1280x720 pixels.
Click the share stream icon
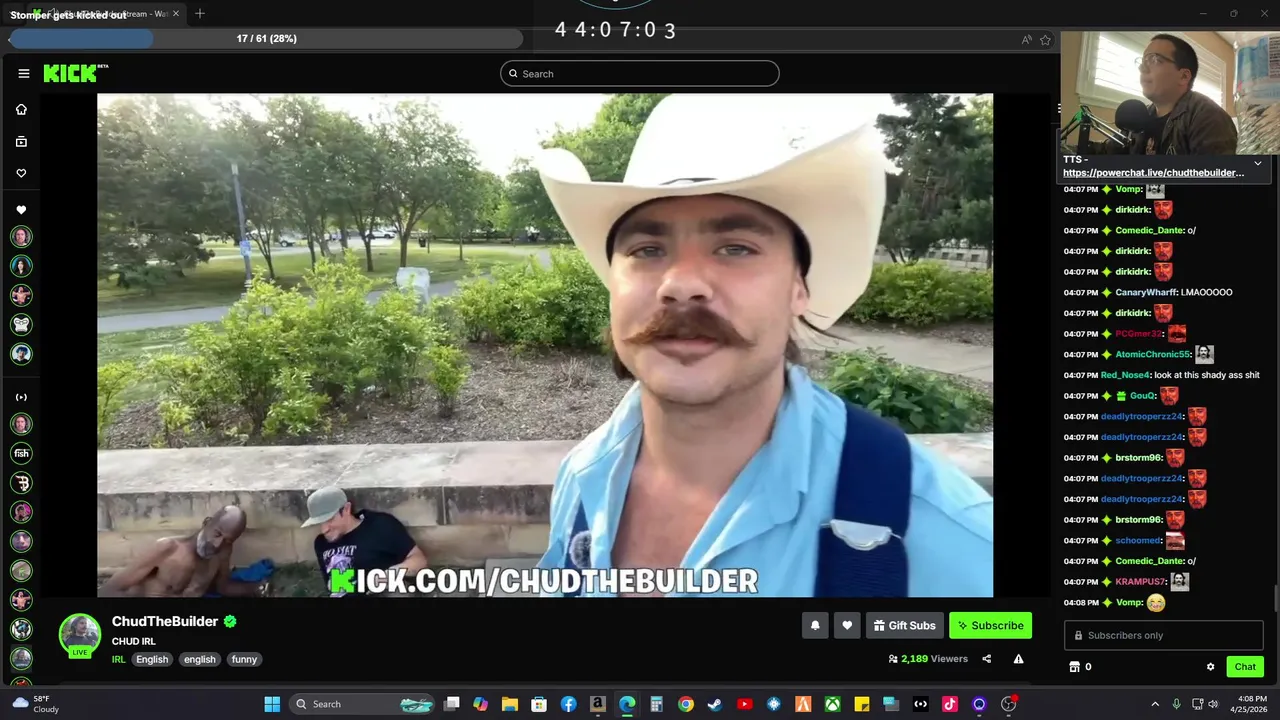[987, 659]
